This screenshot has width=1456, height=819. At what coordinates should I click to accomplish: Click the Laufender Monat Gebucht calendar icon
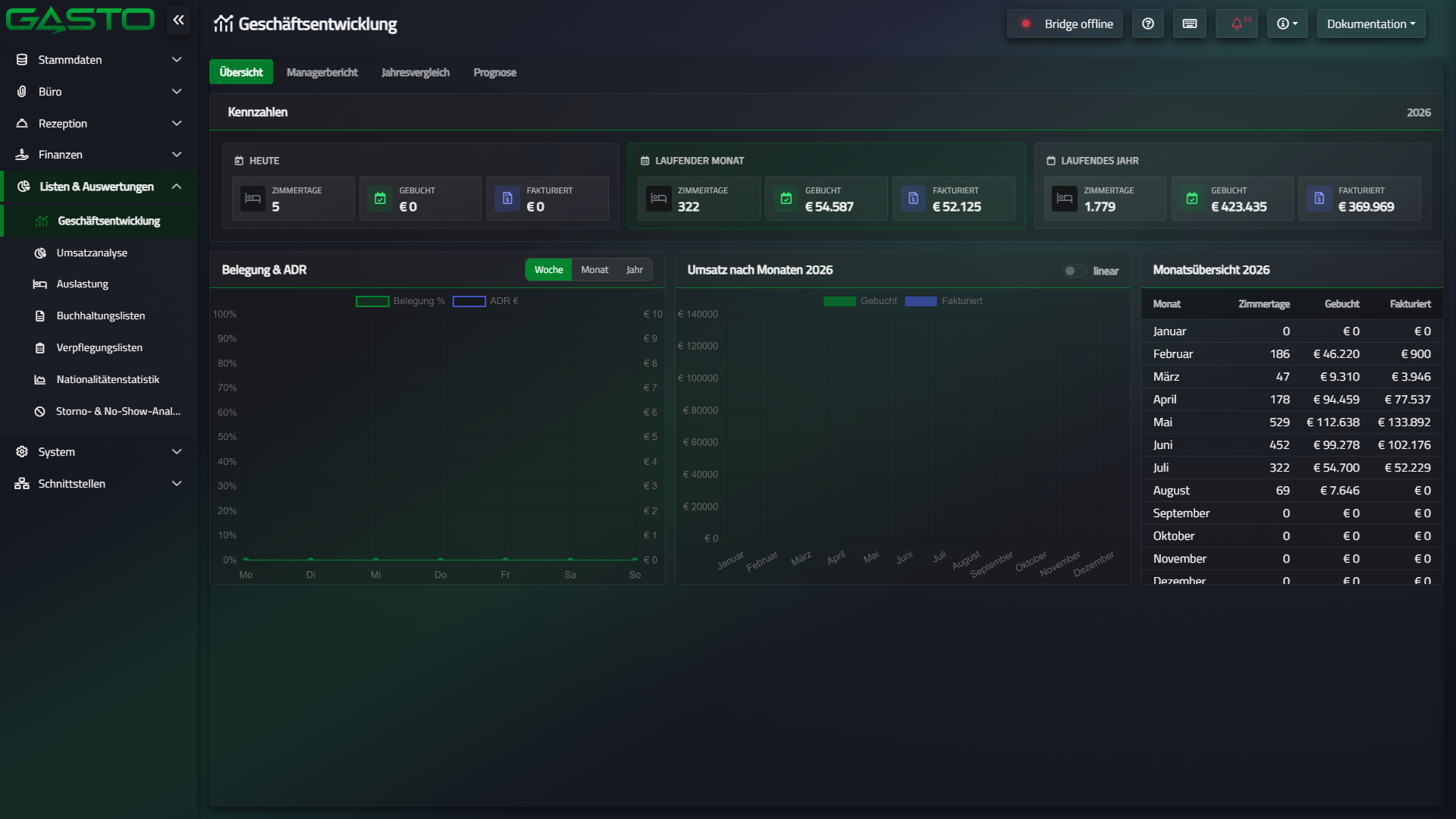click(x=786, y=199)
